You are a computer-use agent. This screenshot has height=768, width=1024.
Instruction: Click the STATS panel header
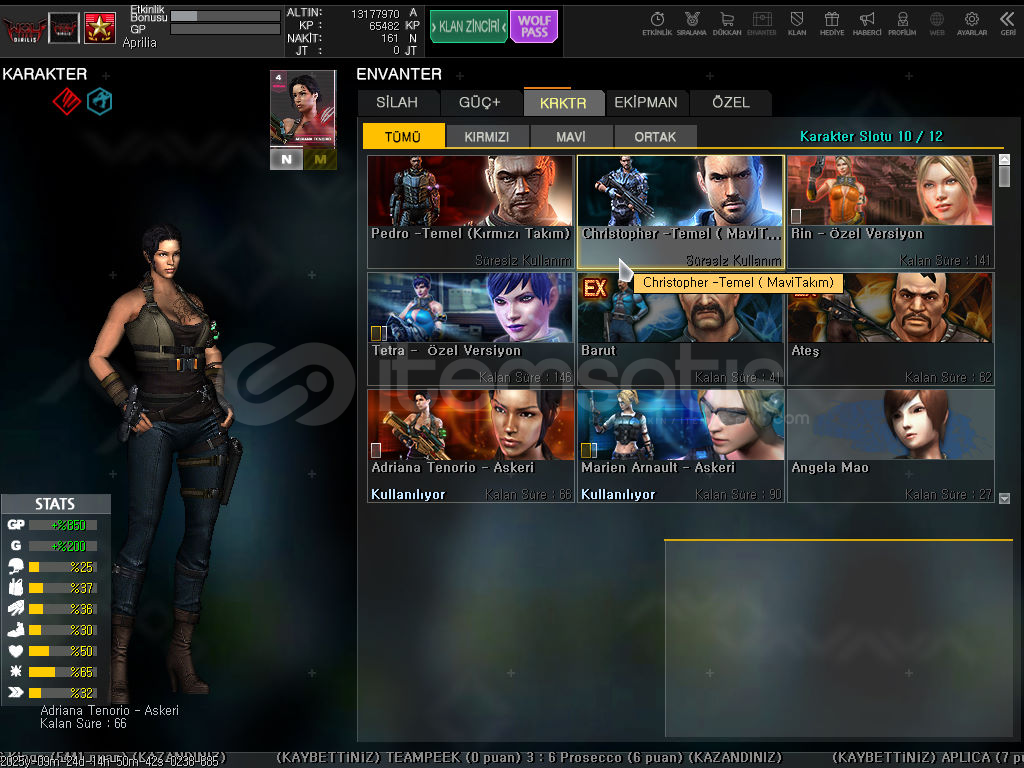[x=56, y=504]
